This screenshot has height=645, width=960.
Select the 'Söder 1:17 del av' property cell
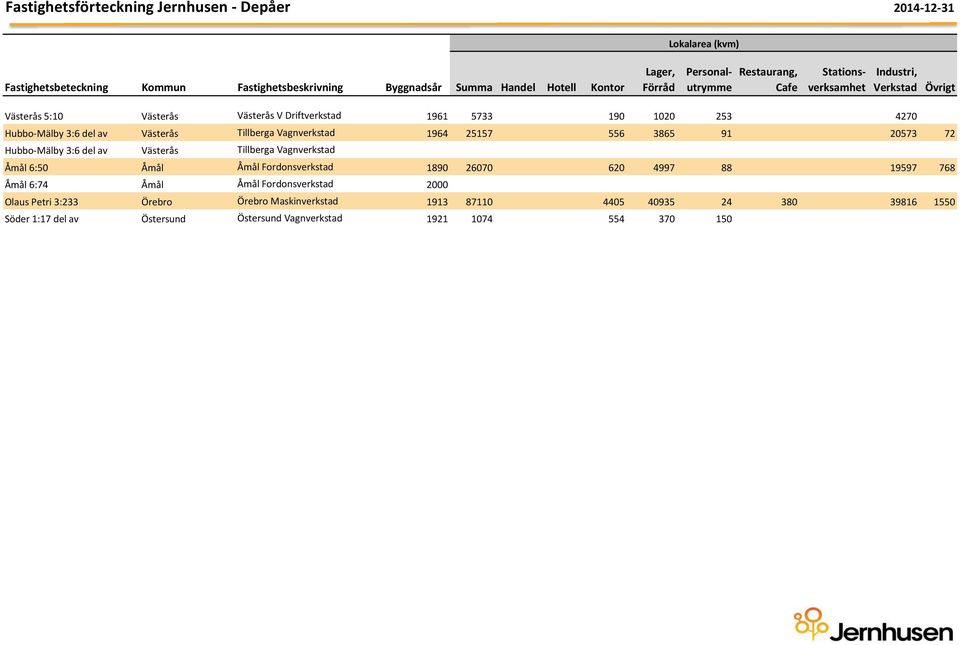click(x=42, y=219)
